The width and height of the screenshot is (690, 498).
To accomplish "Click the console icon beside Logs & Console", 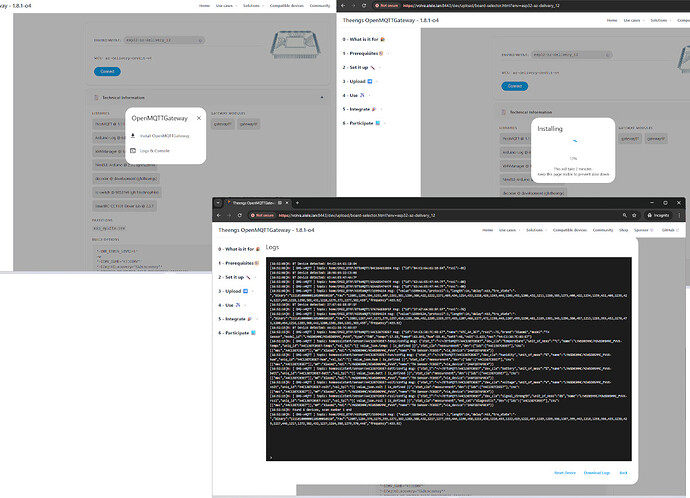I will pyautogui.click(x=132, y=151).
